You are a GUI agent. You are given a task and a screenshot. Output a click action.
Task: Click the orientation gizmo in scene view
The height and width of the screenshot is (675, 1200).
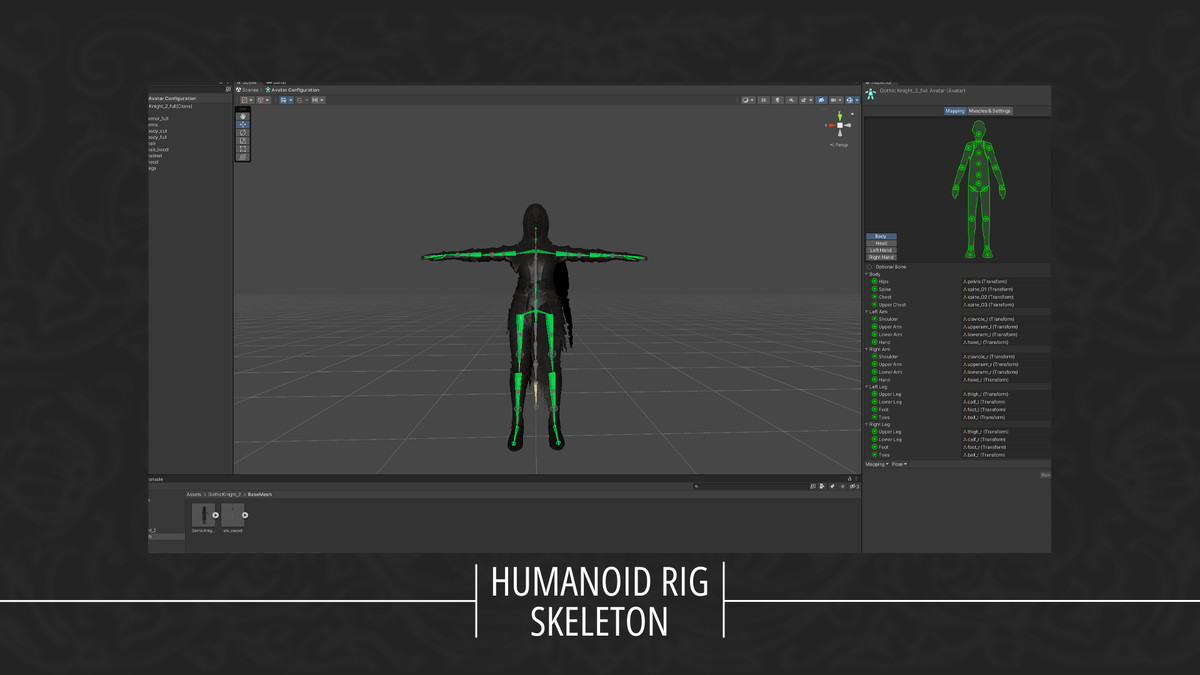(x=840, y=125)
